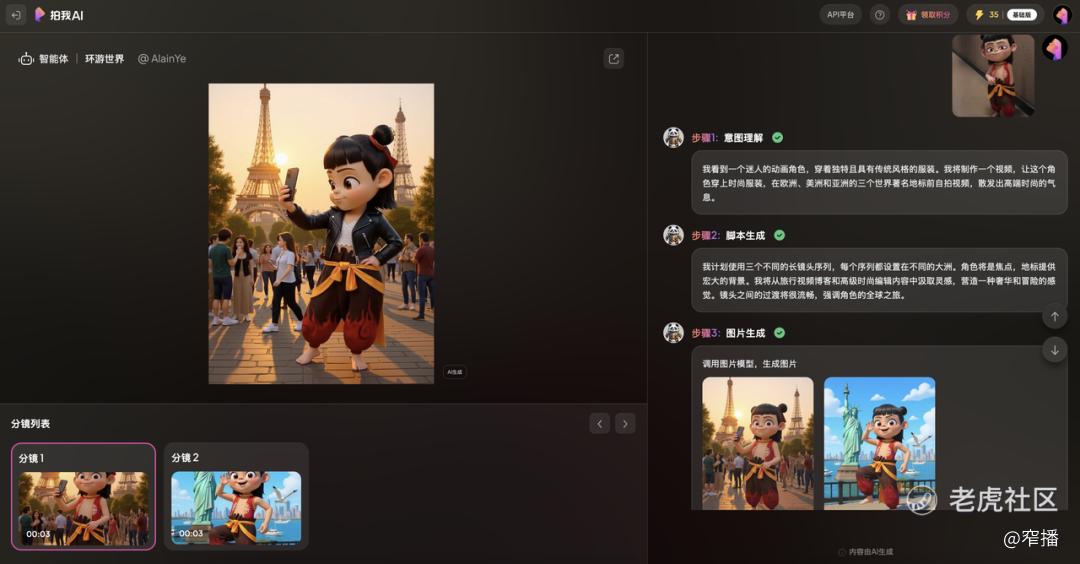Click the AI生成 label on the preview
This screenshot has width=1080, height=564.
[x=455, y=372]
